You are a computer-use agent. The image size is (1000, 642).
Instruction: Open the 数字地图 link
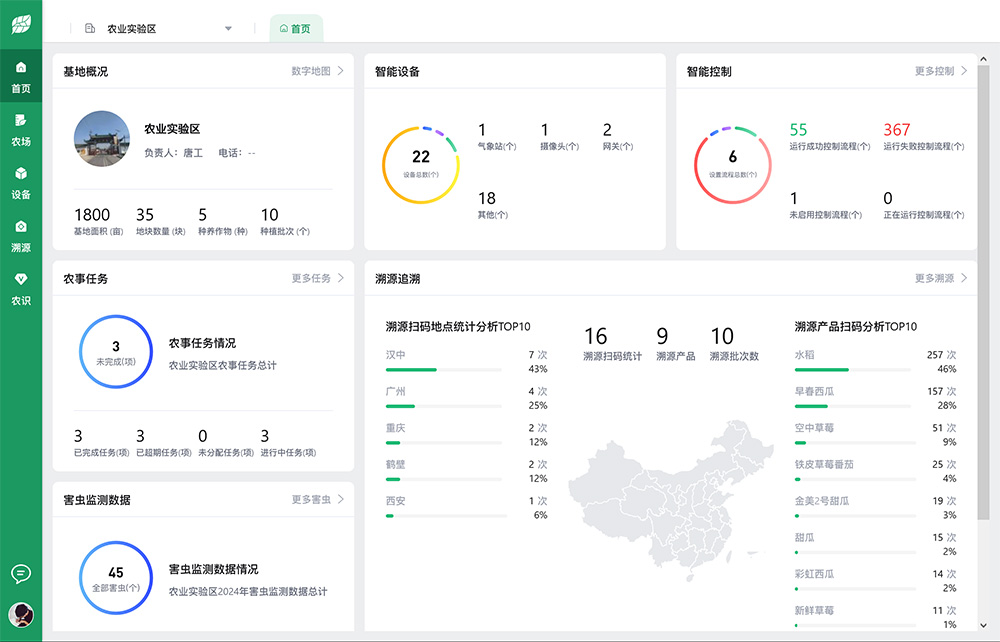[317, 71]
